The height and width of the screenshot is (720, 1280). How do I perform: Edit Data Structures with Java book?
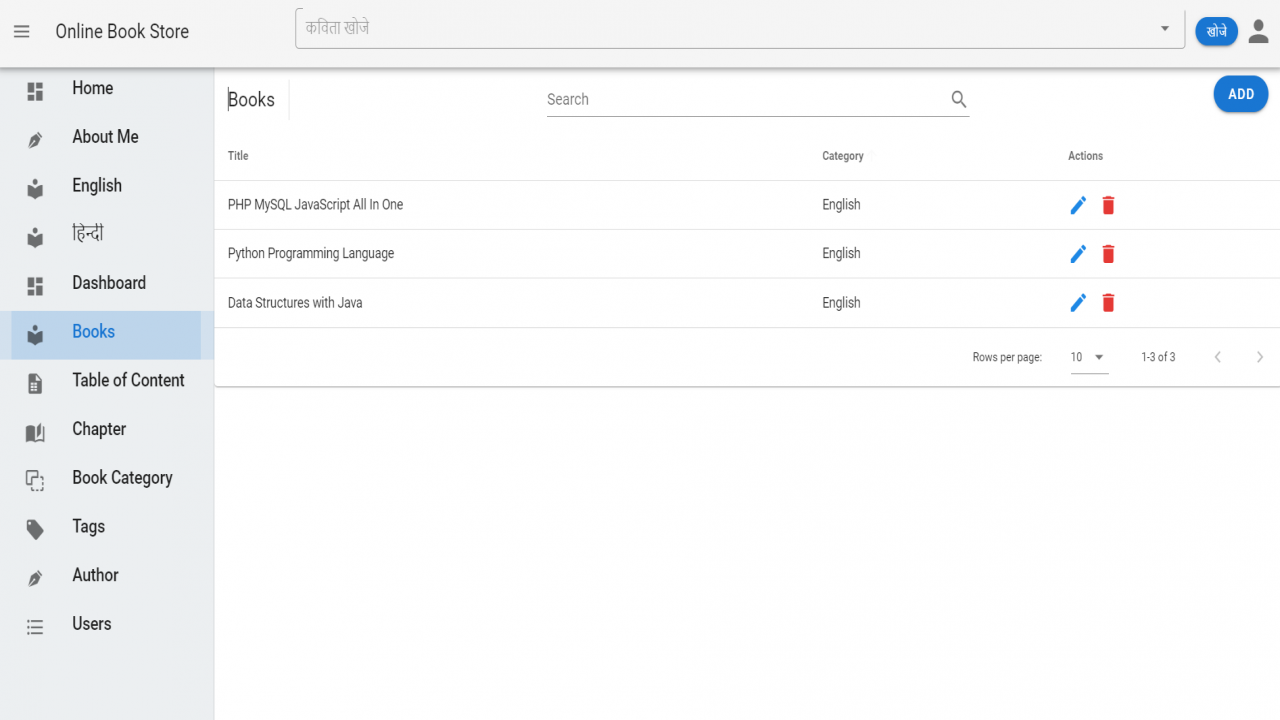pyautogui.click(x=1078, y=303)
